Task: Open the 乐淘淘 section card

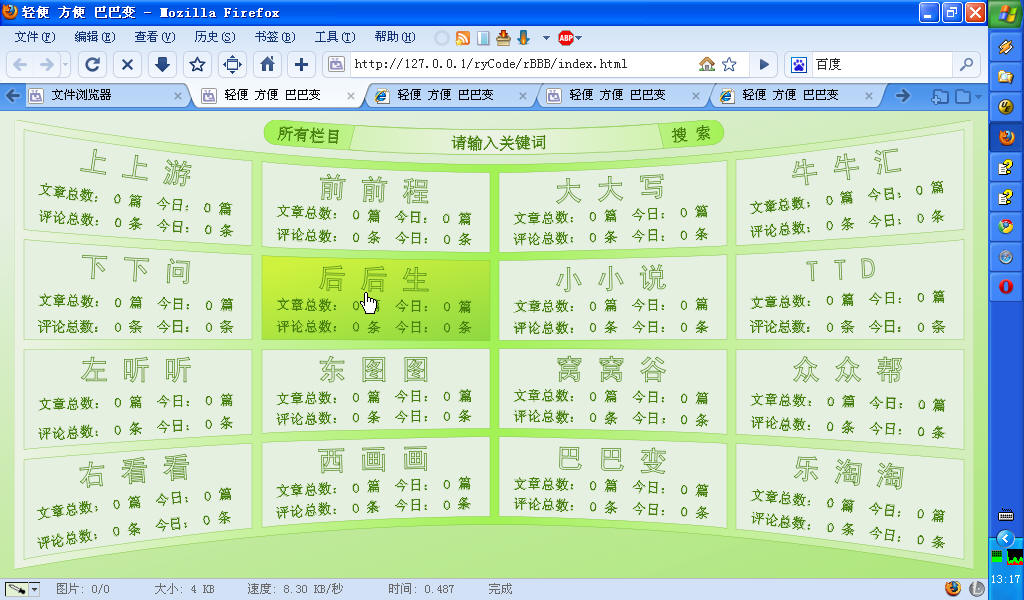Action: coord(850,501)
